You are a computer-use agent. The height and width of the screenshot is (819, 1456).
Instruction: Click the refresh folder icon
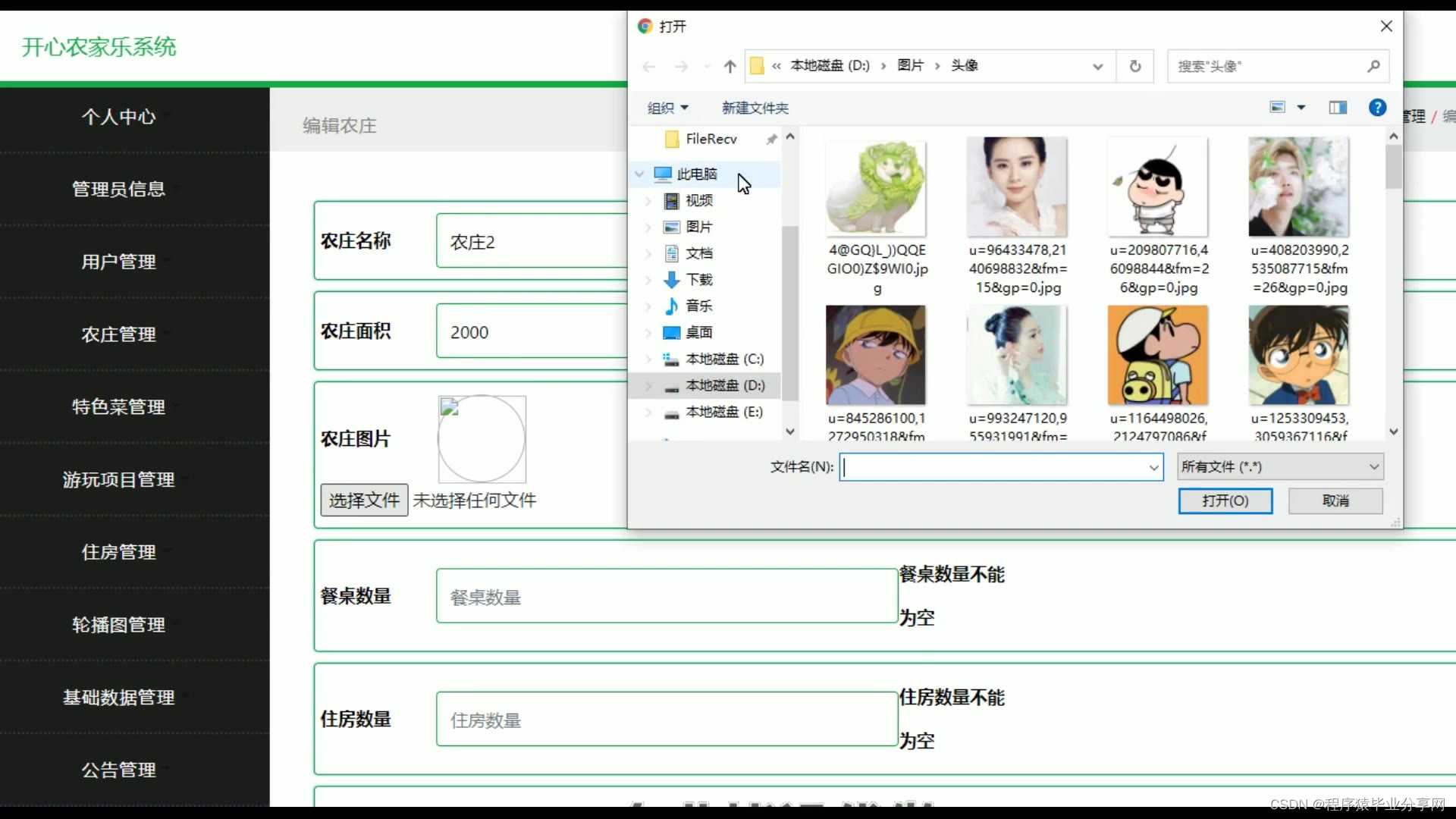pyautogui.click(x=1135, y=67)
